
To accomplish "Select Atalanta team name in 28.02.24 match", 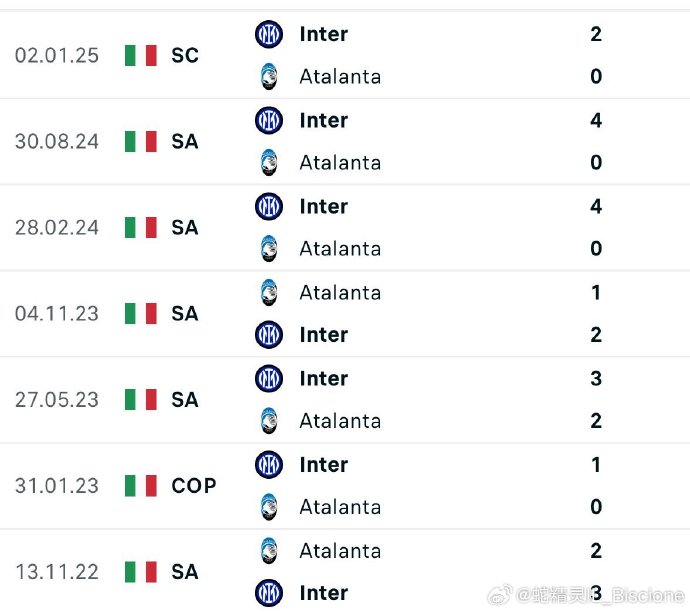I will tap(340, 249).
